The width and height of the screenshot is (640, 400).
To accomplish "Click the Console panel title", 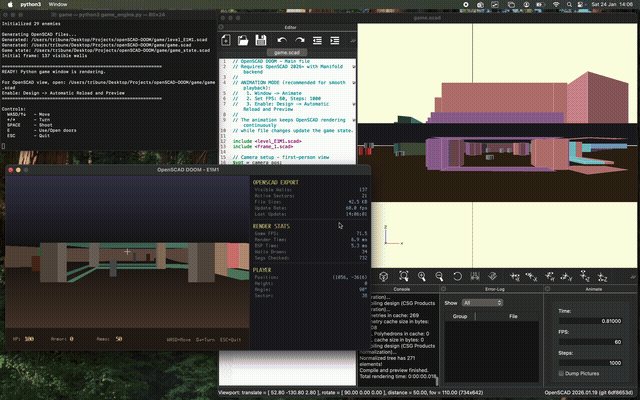I will [x=402, y=289].
